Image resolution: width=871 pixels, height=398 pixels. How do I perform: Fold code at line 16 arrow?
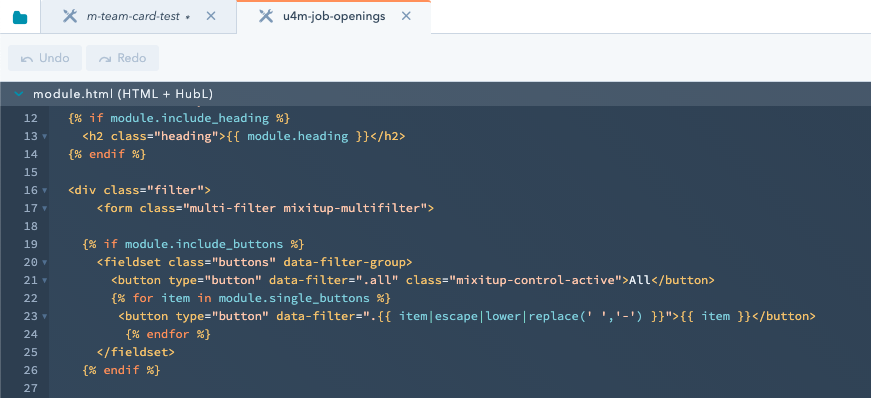pos(44,191)
